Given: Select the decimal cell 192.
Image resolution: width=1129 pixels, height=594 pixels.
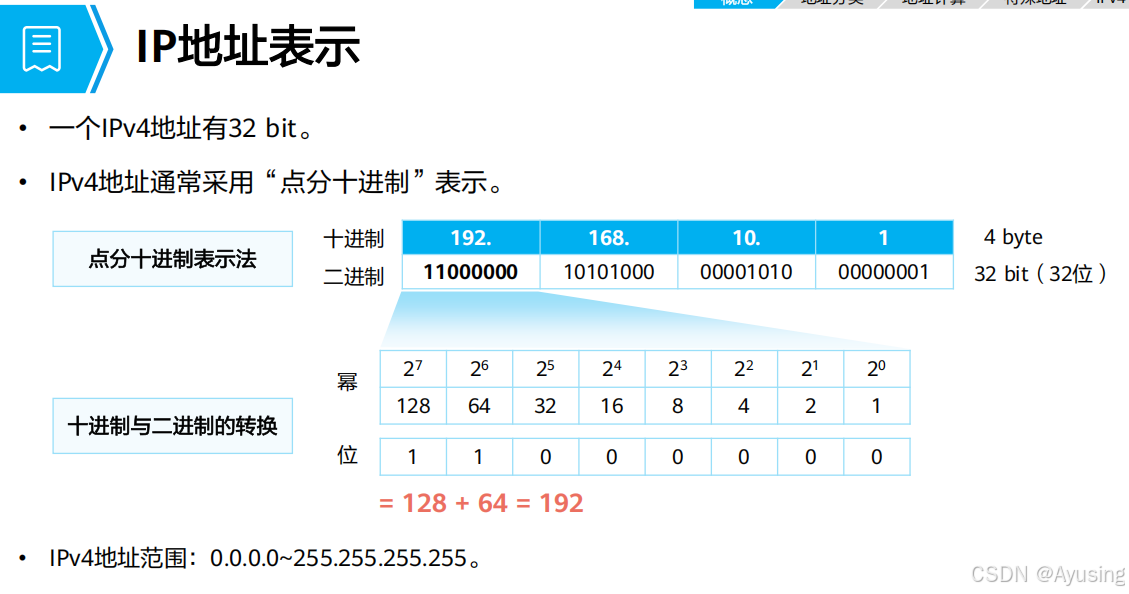Looking at the screenshot, I should [471, 238].
